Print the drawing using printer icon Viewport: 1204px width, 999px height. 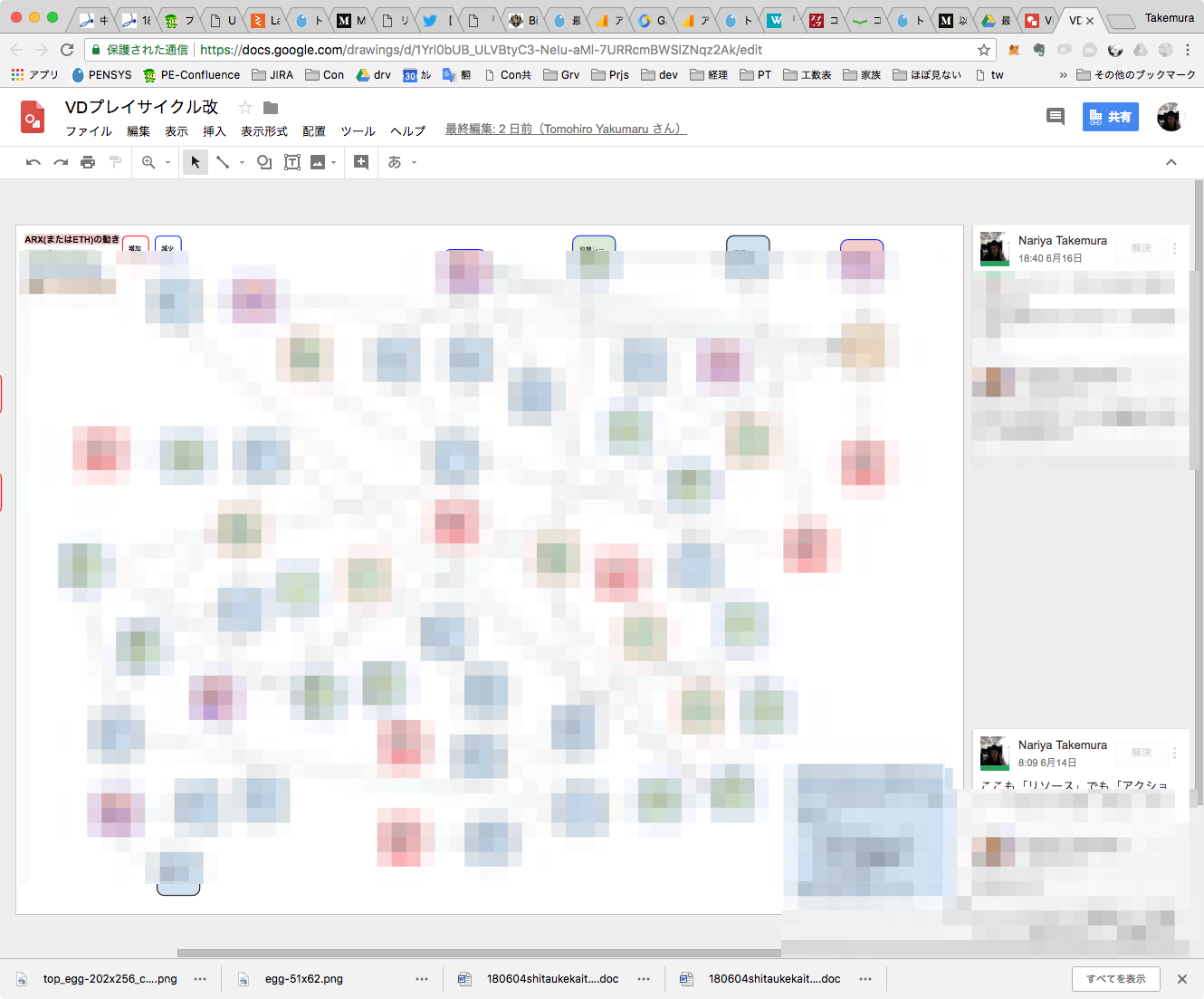tap(88, 162)
